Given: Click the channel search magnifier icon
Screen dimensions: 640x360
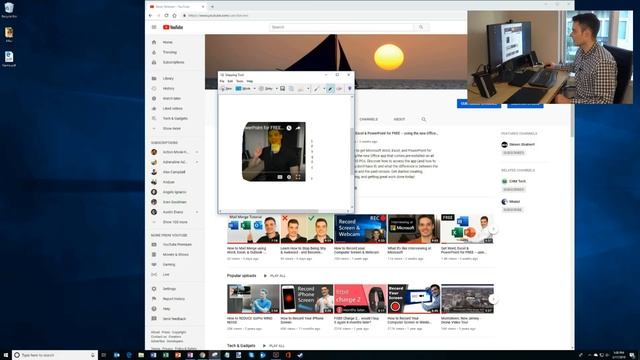Looking at the screenshot, I should tap(424, 119).
